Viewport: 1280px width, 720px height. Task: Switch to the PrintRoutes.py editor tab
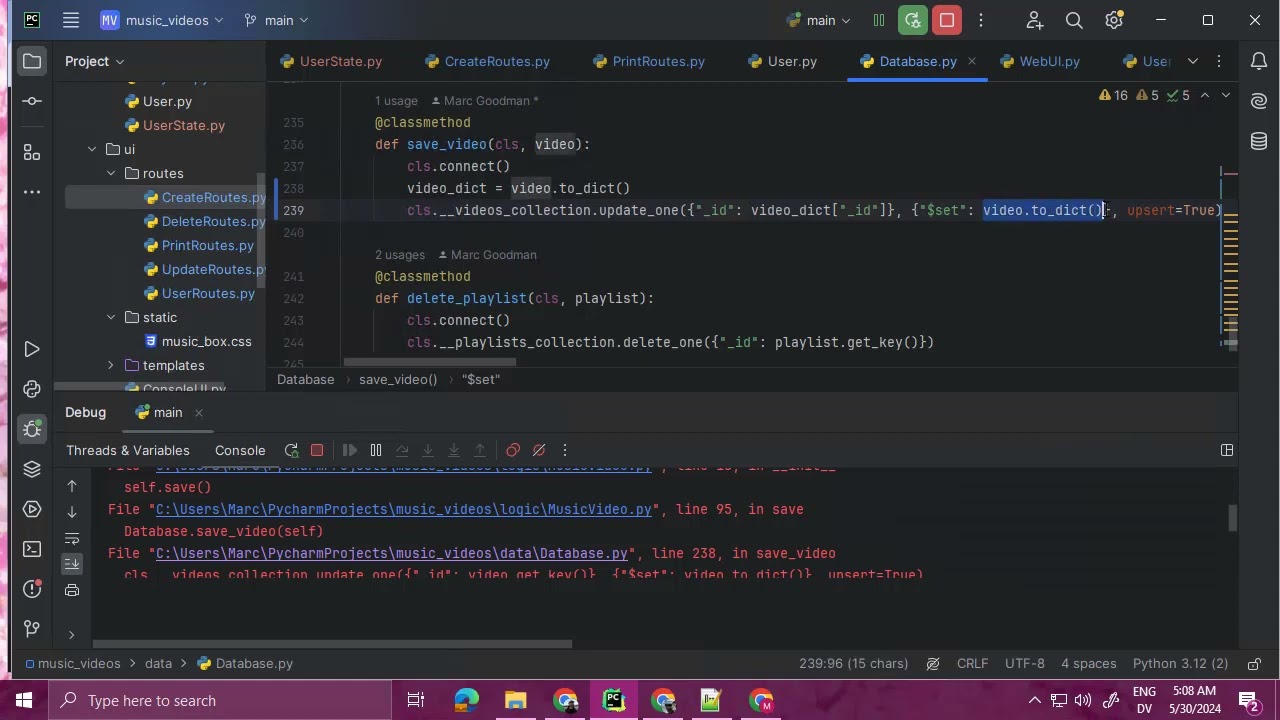649,61
